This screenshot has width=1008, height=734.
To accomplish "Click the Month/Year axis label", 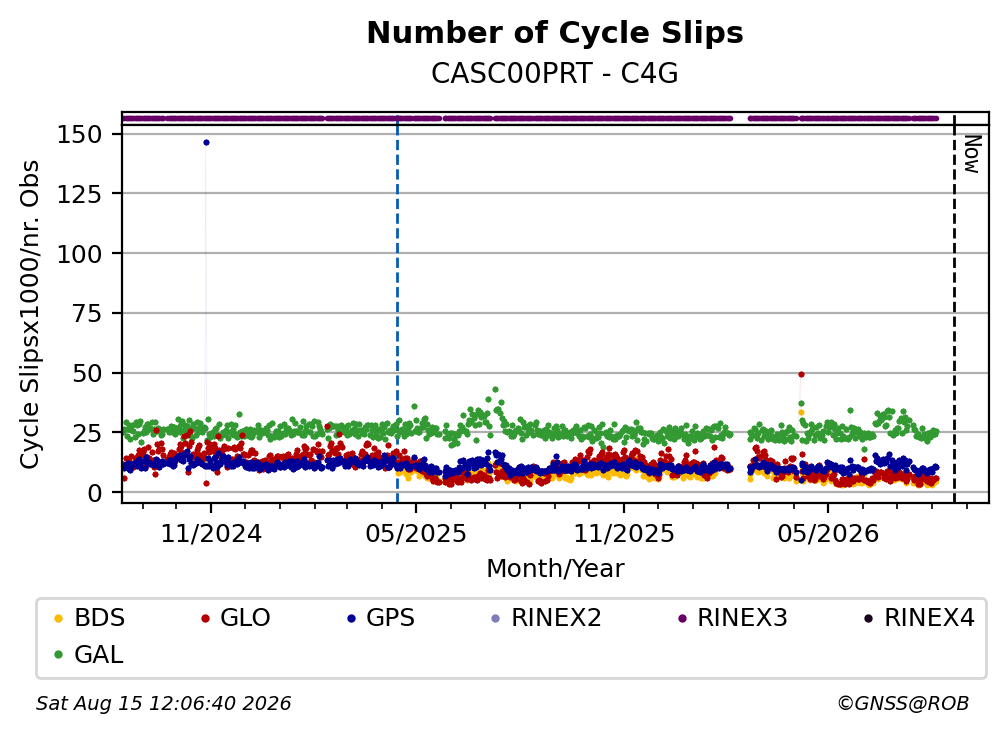I will tap(555, 569).
